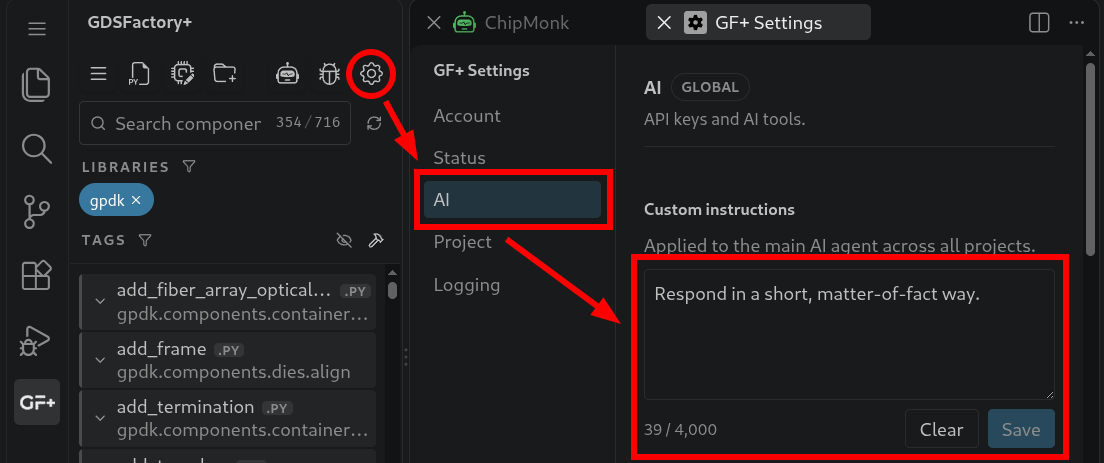Open the Explorer files view

37,84
